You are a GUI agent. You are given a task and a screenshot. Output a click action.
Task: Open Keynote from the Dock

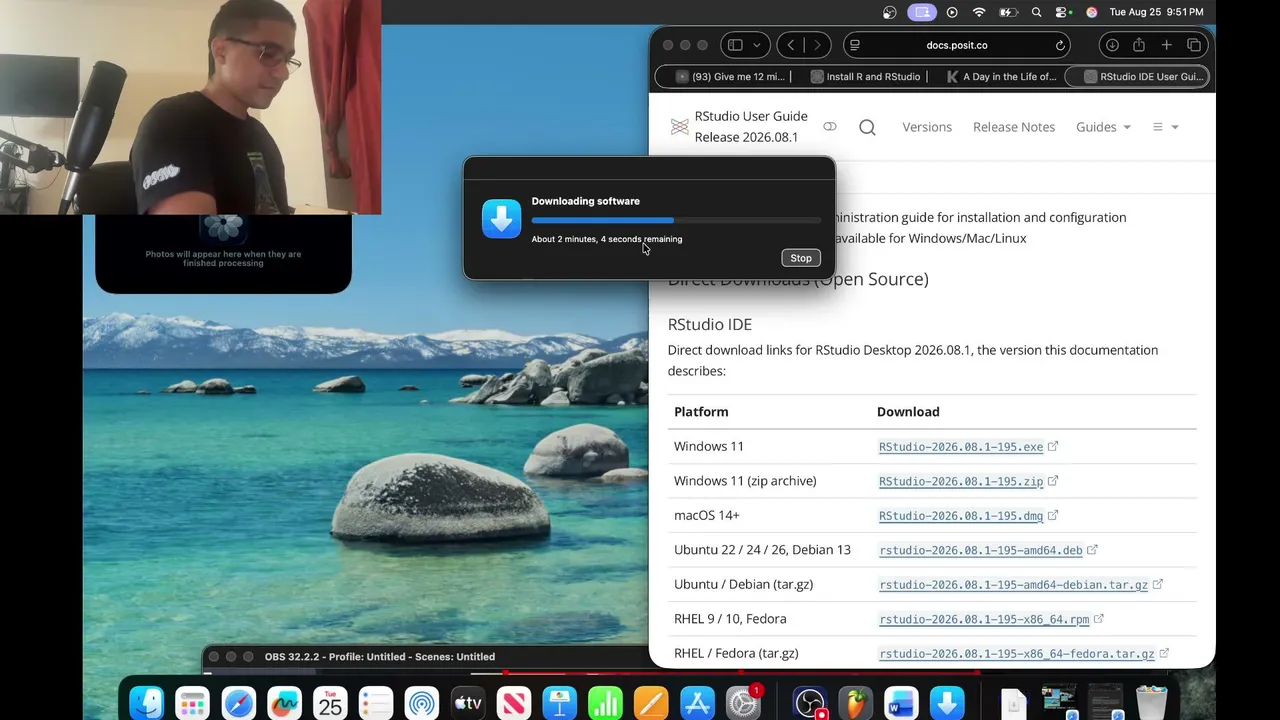[x=560, y=703]
